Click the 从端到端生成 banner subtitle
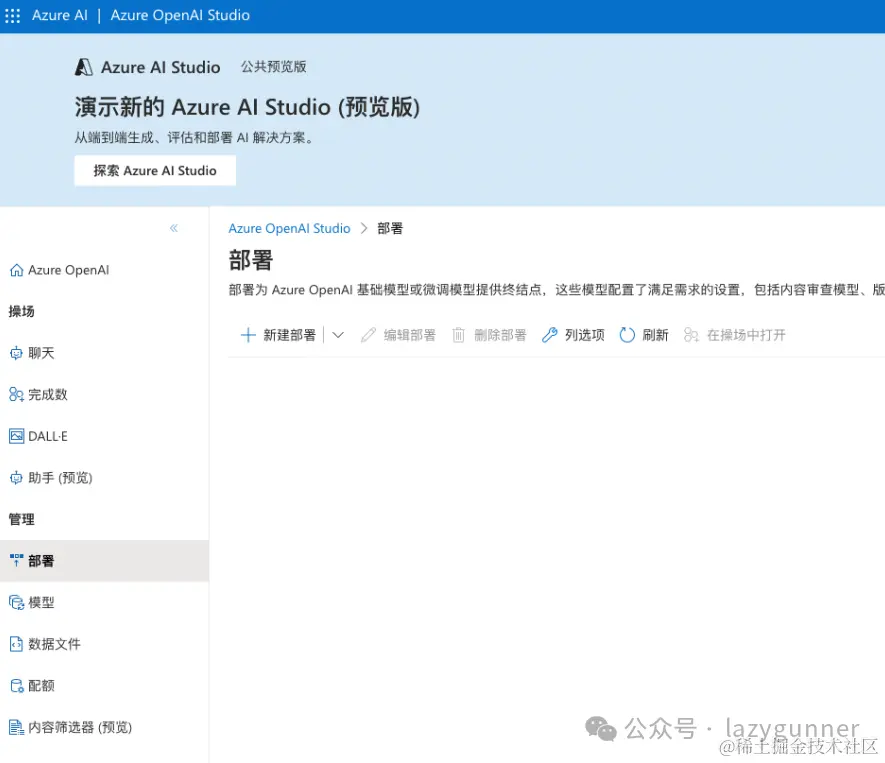 tap(195, 138)
